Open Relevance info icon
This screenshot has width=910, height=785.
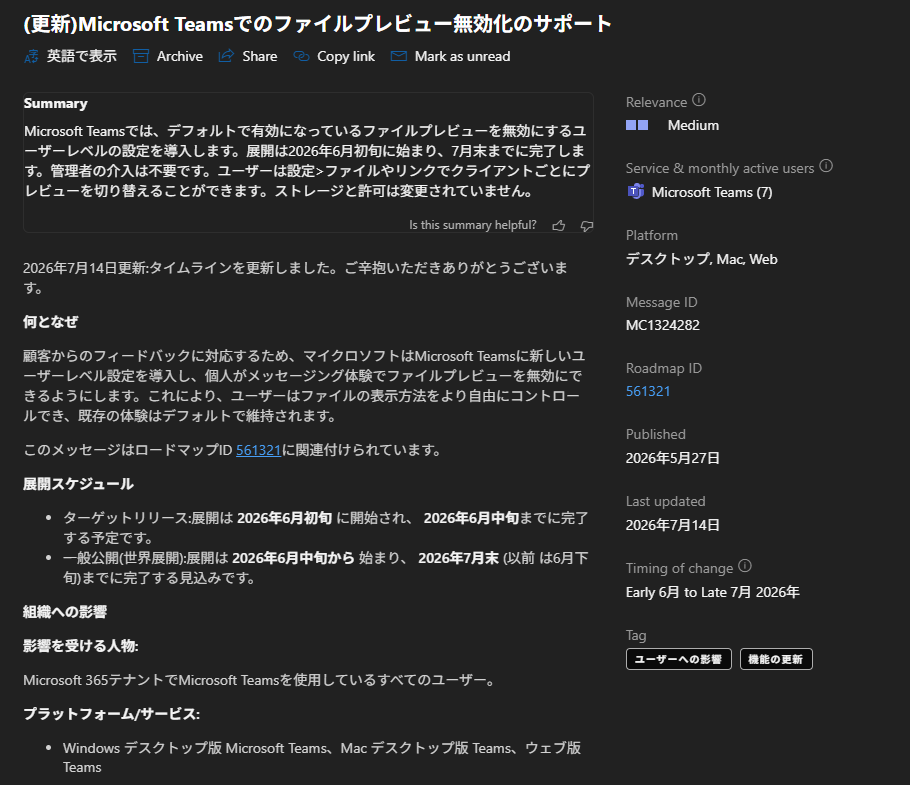(x=699, y=100)
